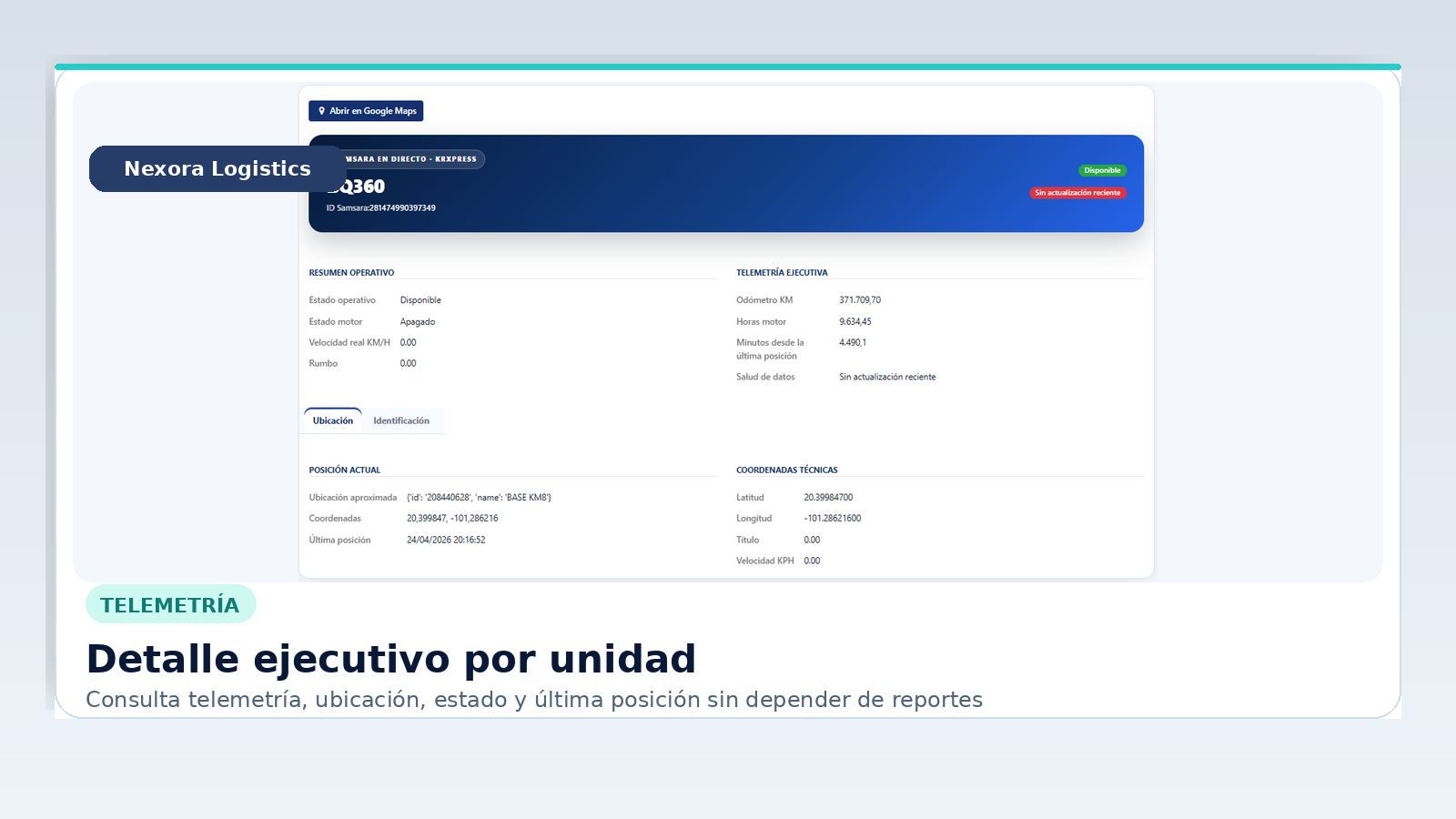Select the Samsara ID 281474990397349
This screenshot has height=819, width=1456.
pyautogui.click(x=402, y=207)
